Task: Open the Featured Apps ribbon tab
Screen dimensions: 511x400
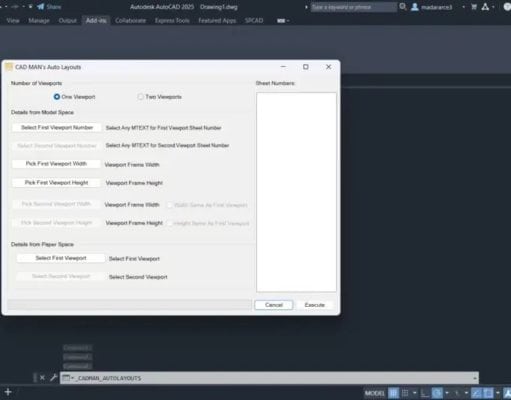Action: coord(217,21)
